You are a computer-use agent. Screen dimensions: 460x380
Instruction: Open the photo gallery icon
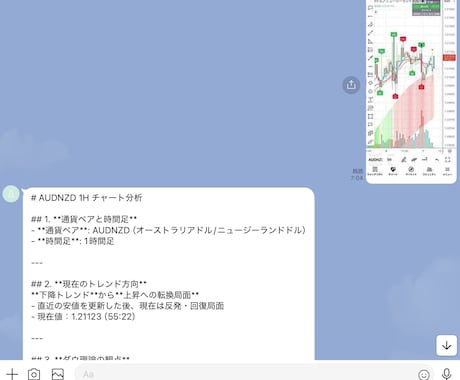pos(58,374)
